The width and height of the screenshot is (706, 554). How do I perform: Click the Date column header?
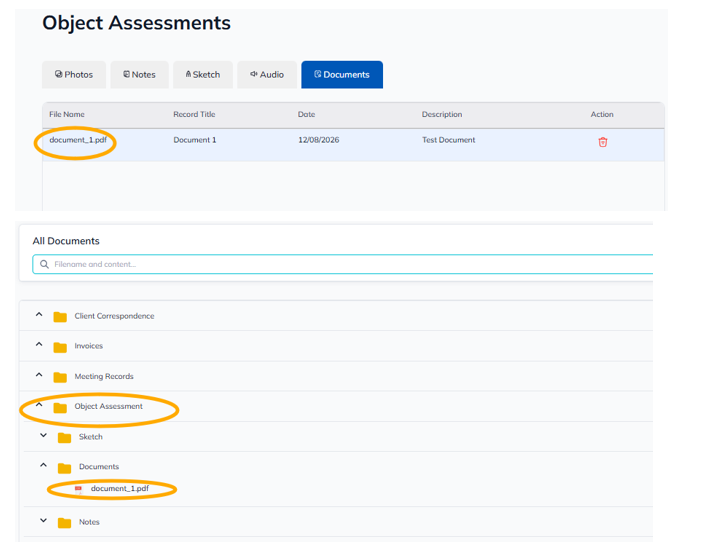(306, 114)
